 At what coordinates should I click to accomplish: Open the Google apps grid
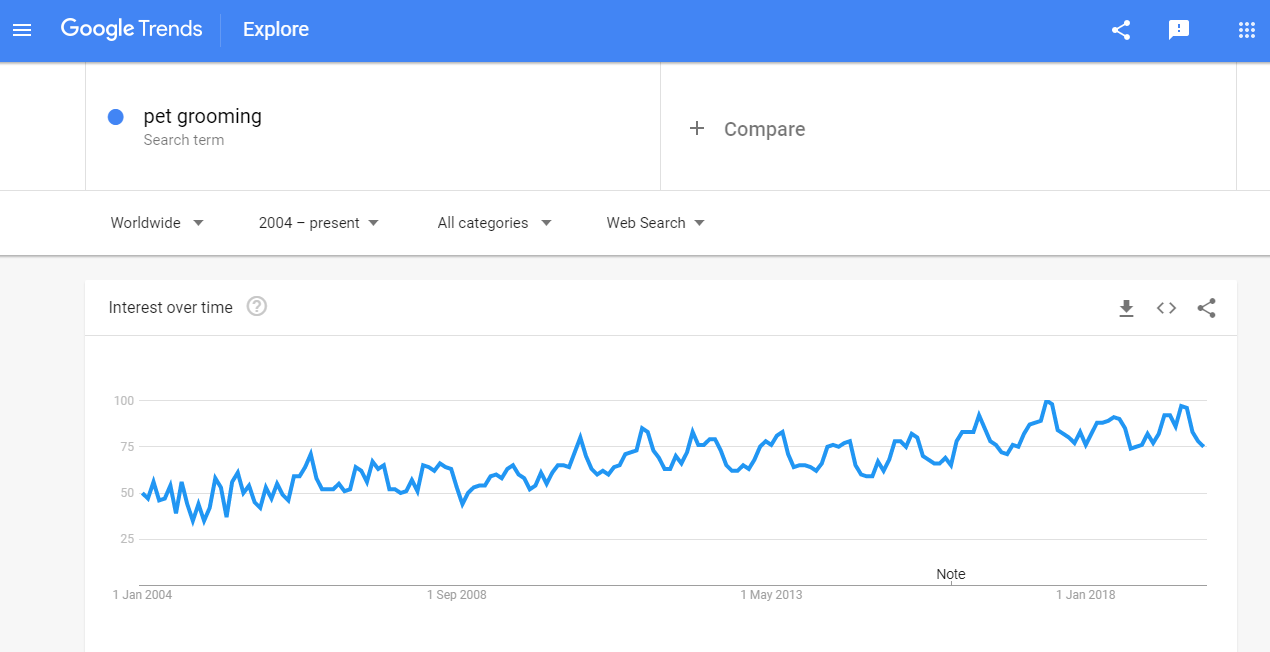coord(1246,30)
